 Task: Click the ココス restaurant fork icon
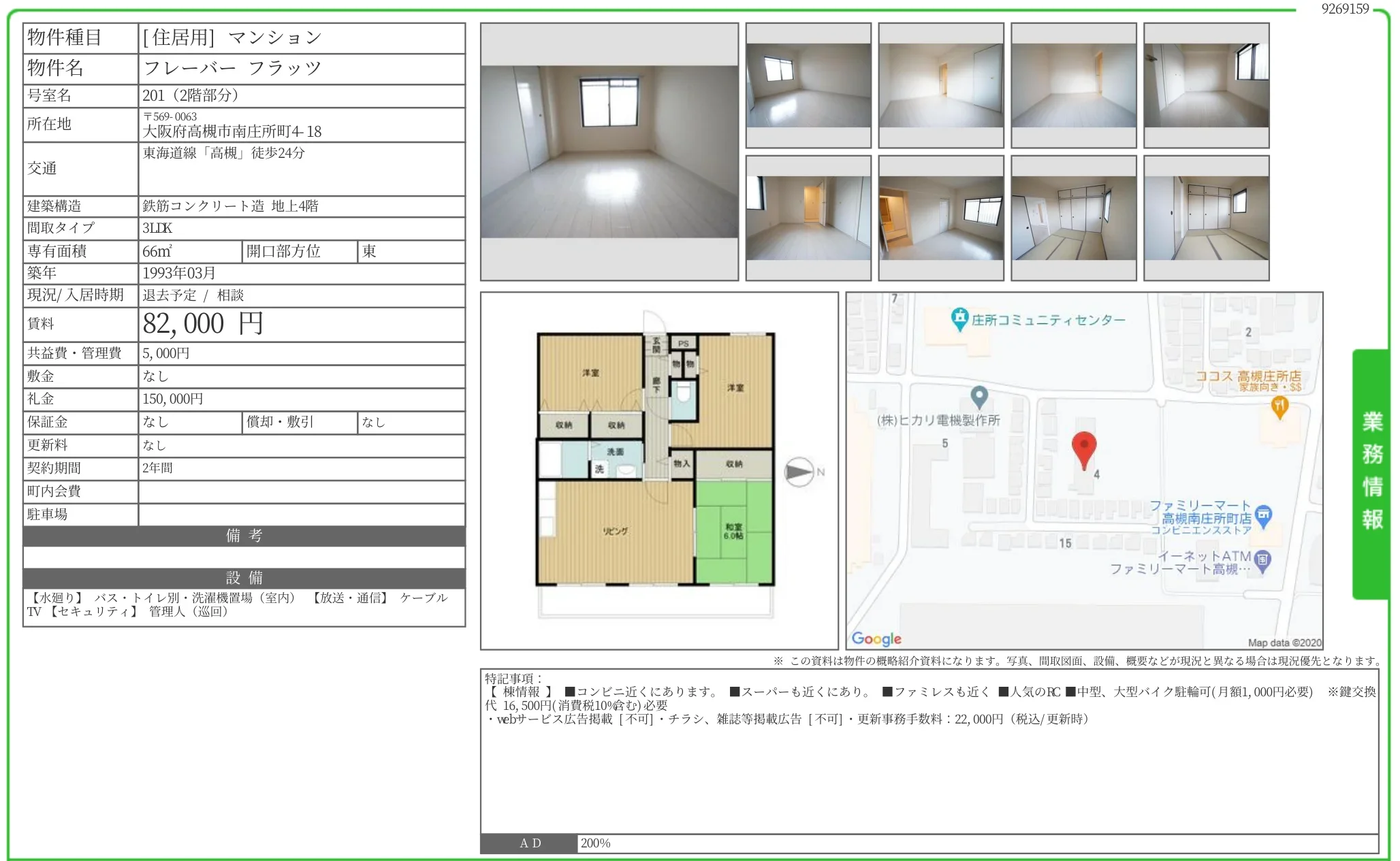(1279, 406)
